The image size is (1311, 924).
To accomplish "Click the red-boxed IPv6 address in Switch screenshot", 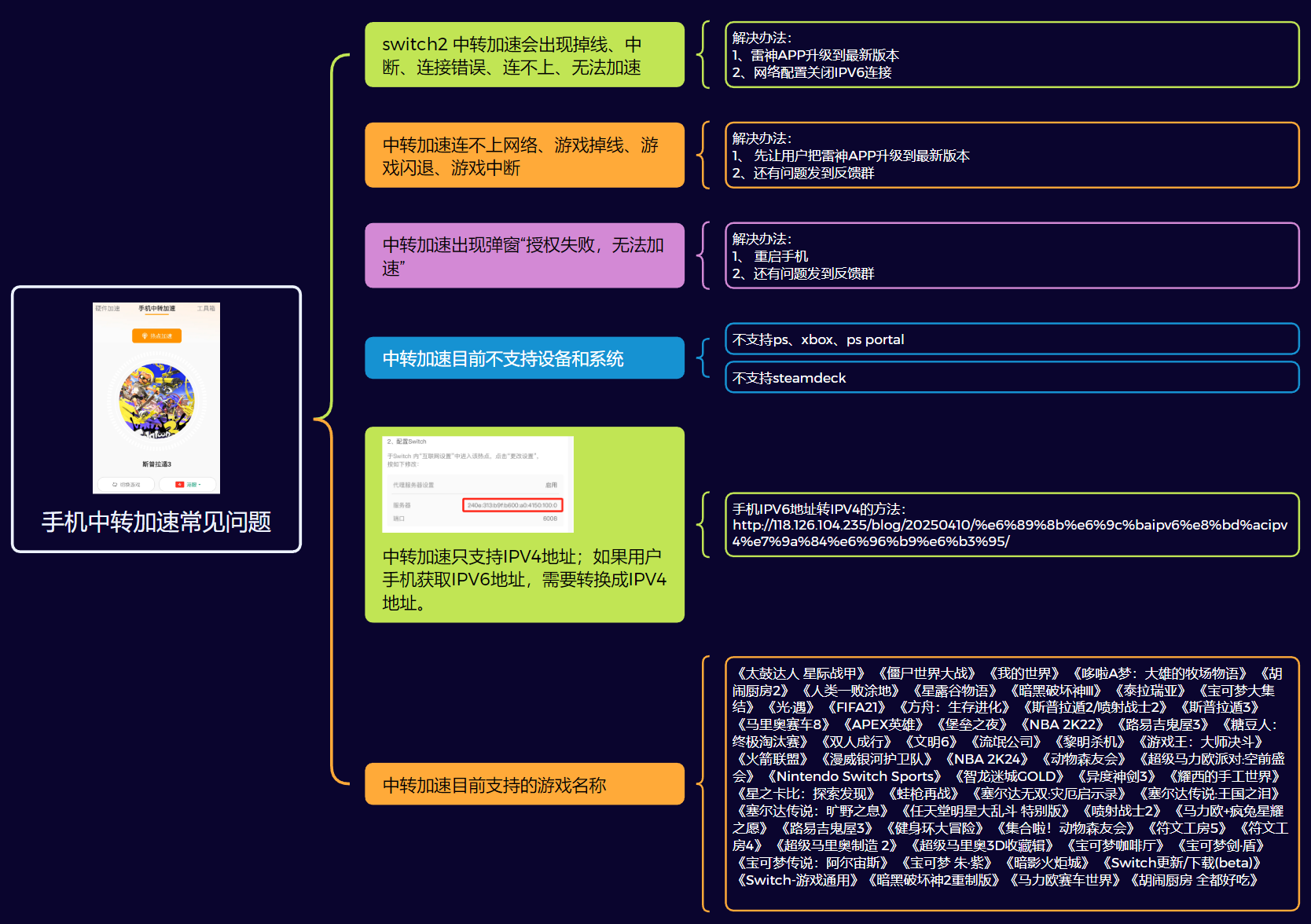I will 512,505.
